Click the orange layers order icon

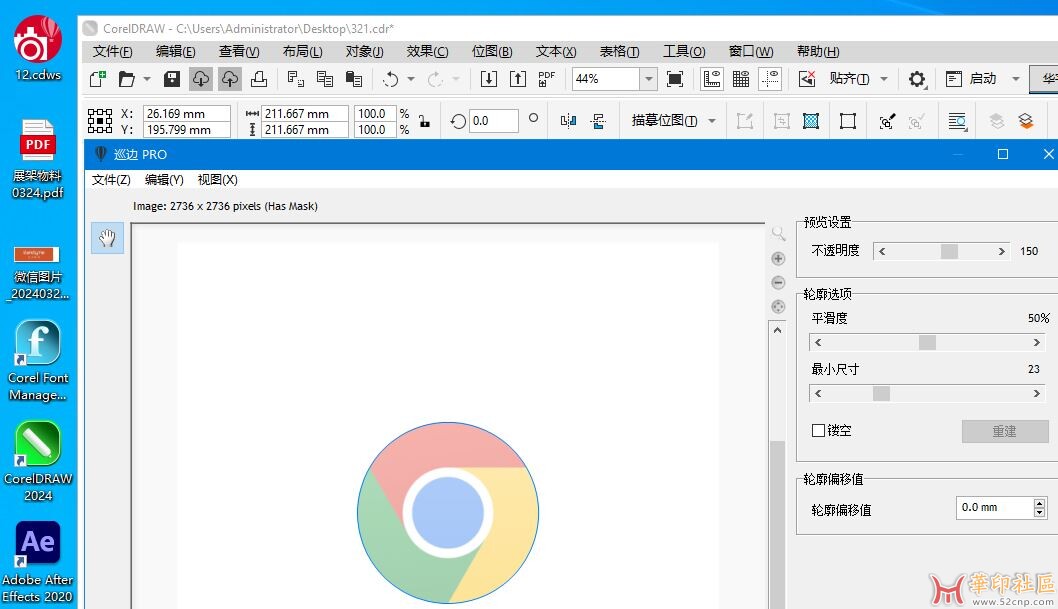[x=1026, y=121]
